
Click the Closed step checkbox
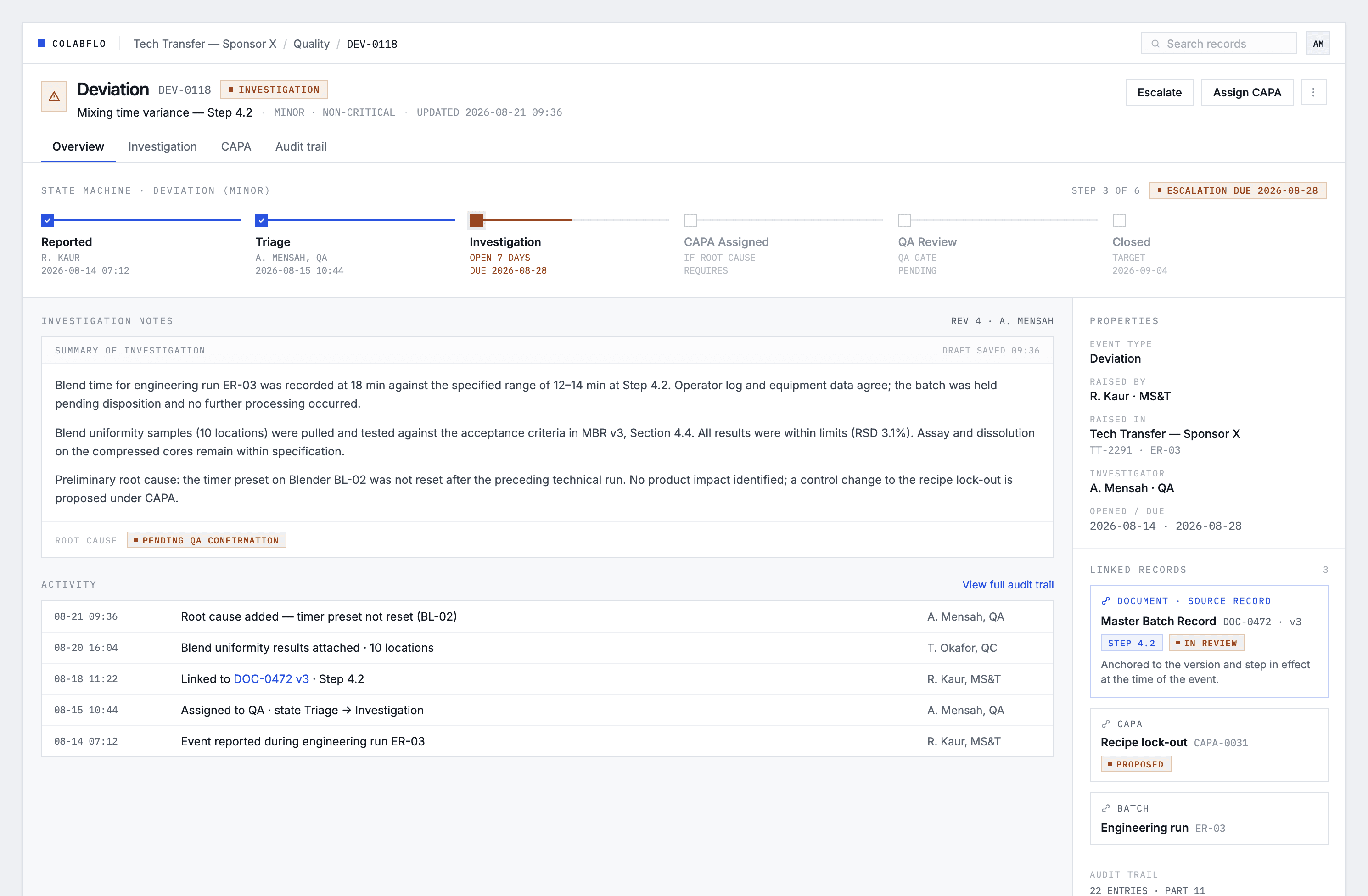tap(1119, 220)
